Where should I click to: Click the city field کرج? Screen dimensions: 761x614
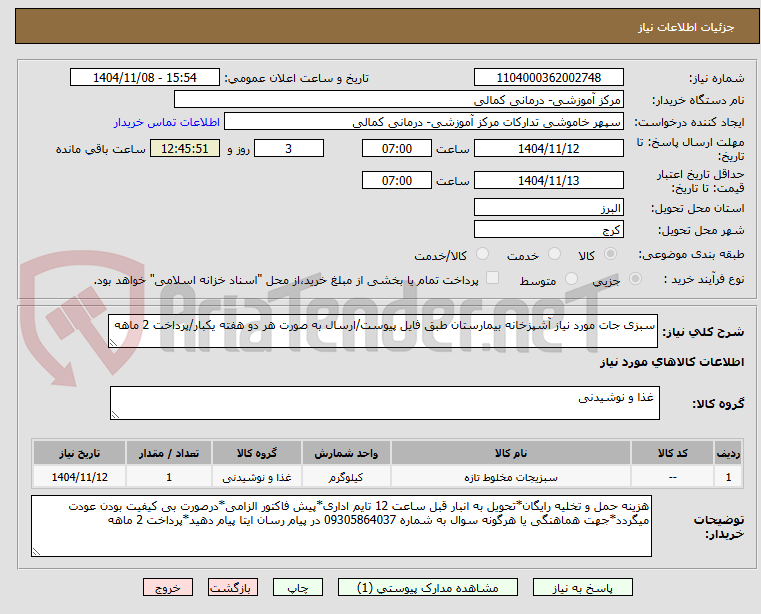click(x=548, y=230)
